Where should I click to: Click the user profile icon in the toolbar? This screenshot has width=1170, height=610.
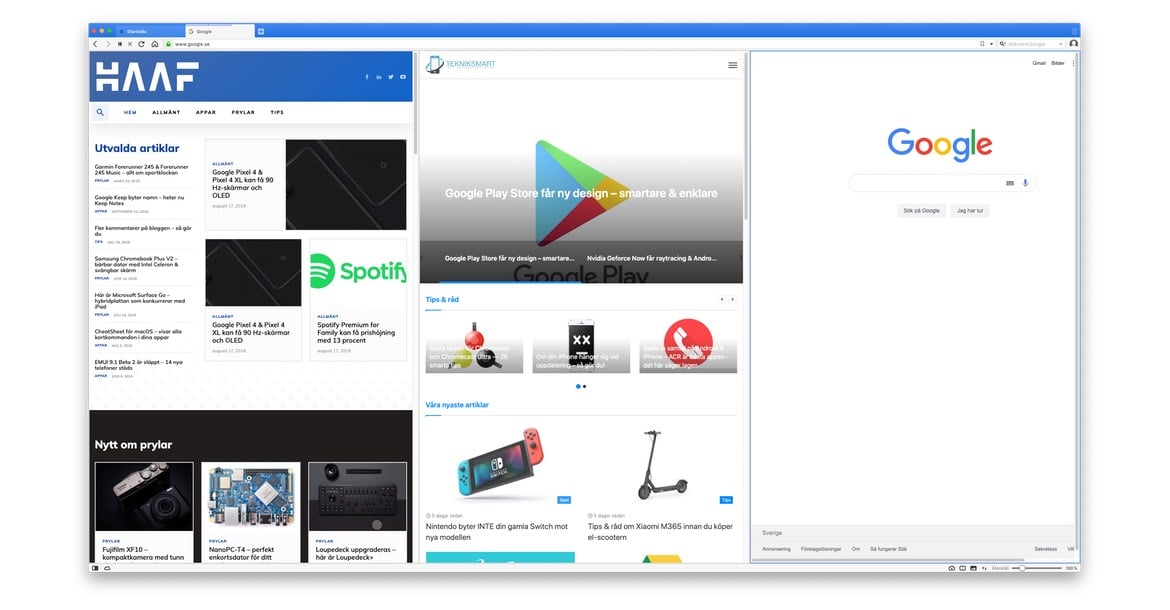(1073, 44)
